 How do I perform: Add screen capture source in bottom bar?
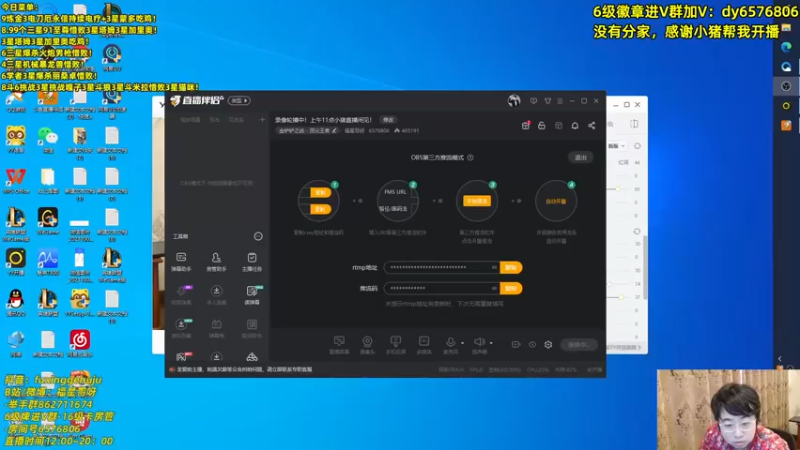[x=339, y=344]
